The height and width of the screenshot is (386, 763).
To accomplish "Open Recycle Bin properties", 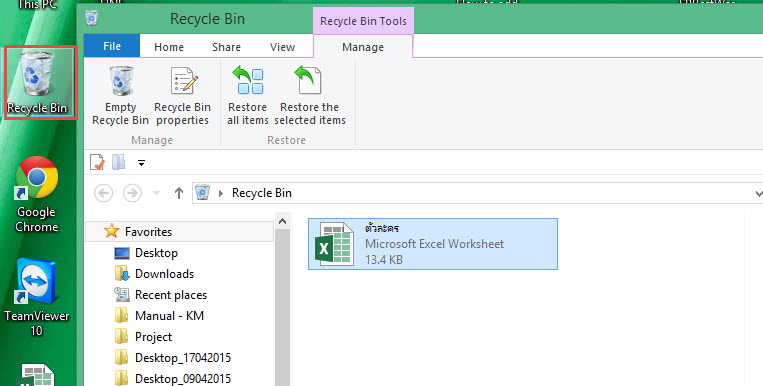I will pyautogui.click(x=182, y=96).
